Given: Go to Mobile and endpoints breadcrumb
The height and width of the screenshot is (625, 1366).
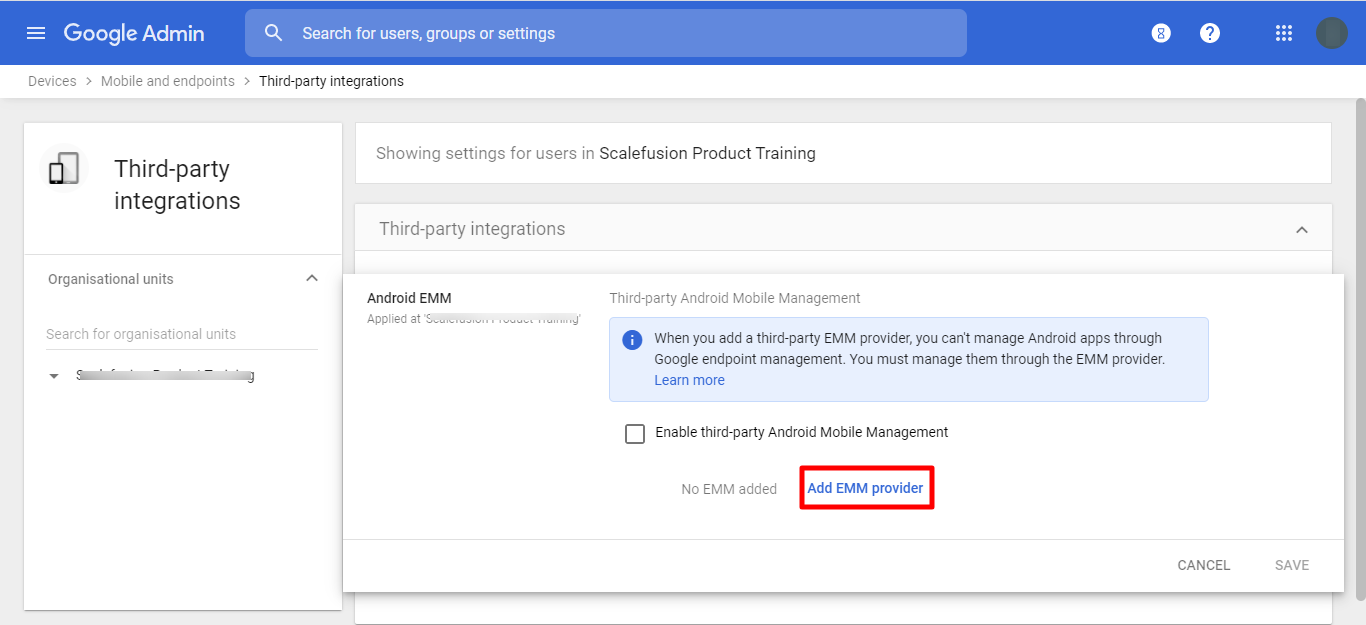Looking at the screenshot, I should coord(168,81).
